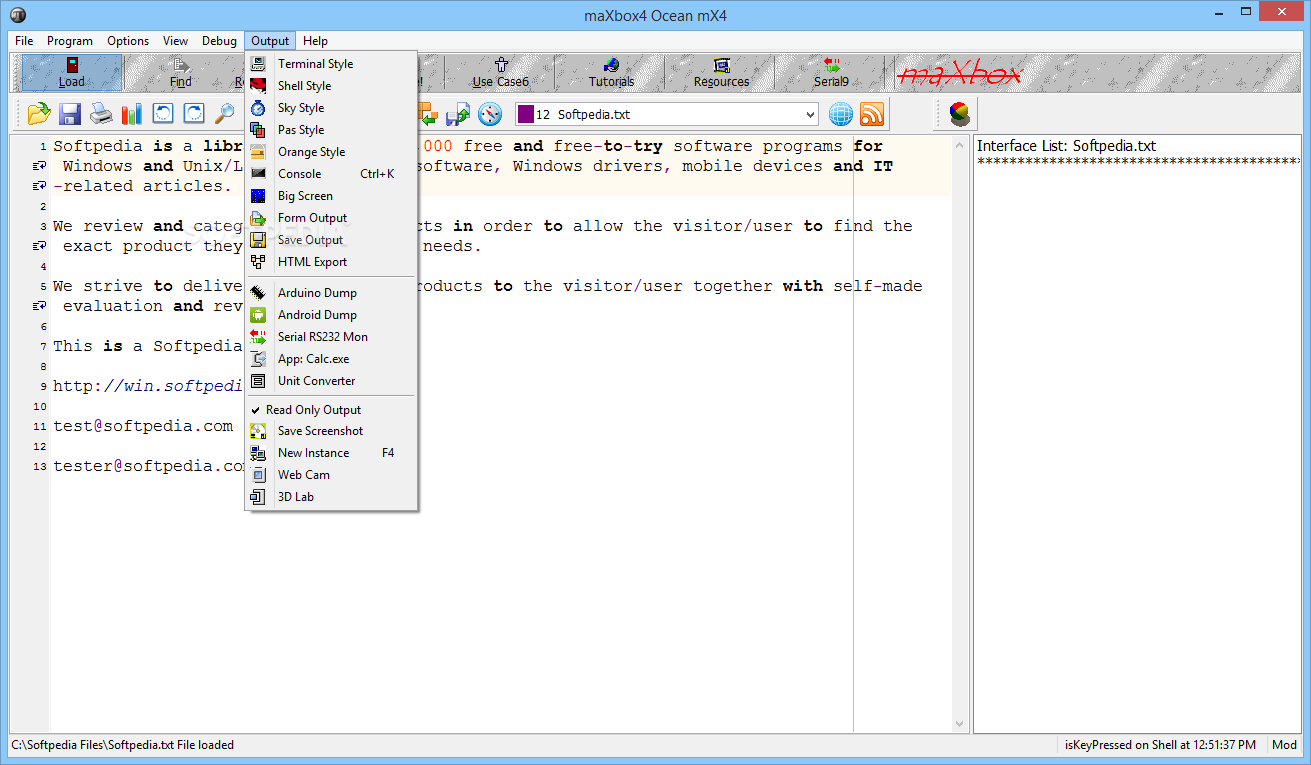The height and width of the screenshot is (765, 1311).
Task: Expand the Softpedia.txt file dropdown
Action: 808,114
